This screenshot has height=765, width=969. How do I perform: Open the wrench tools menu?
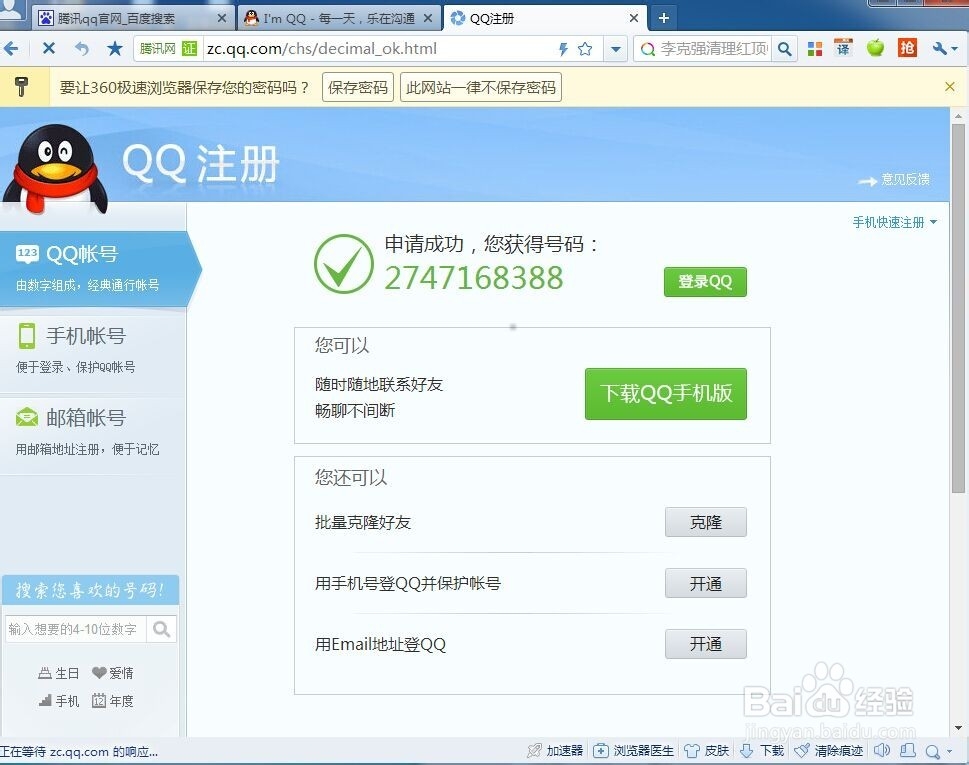[945, 48]
